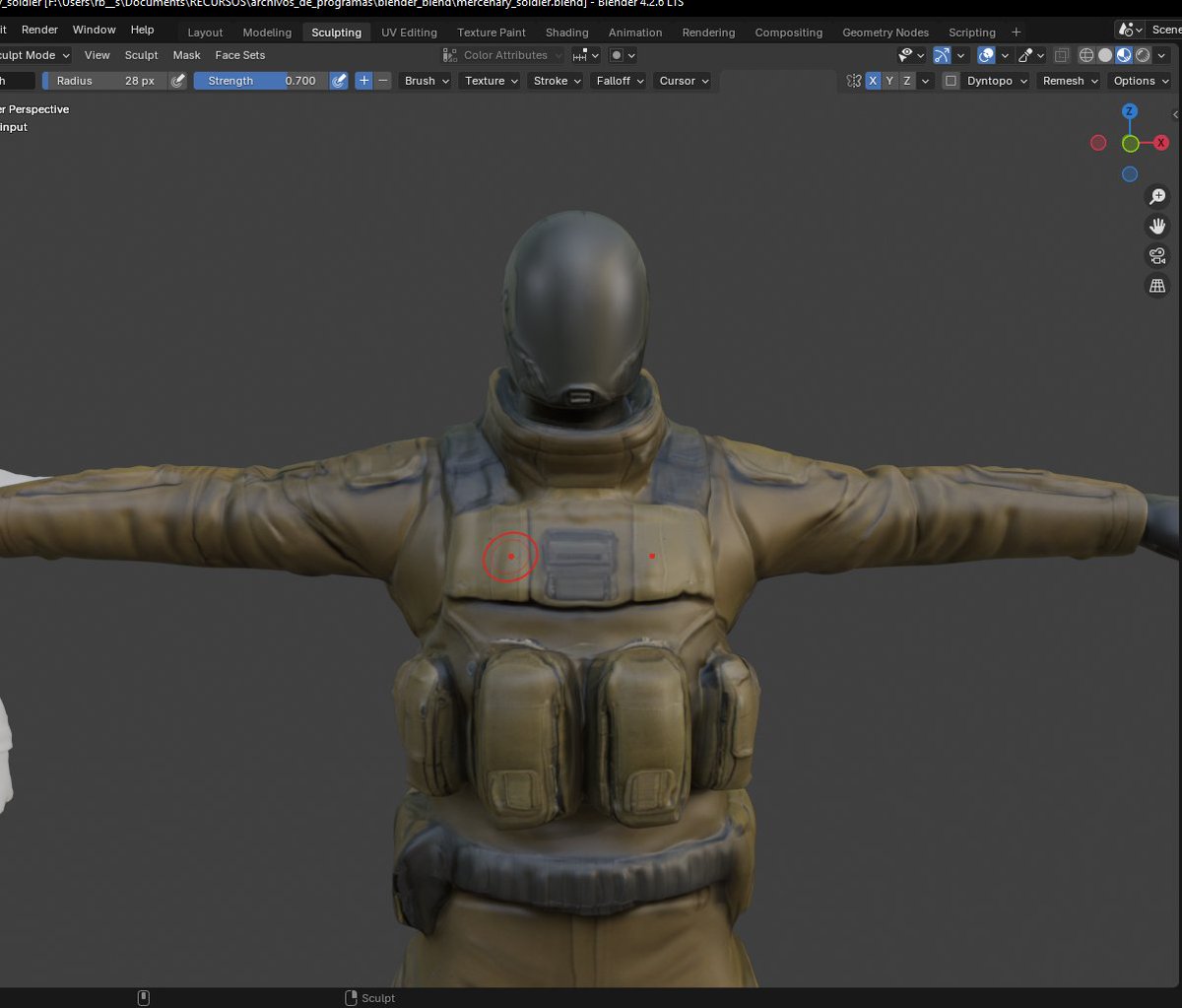Click the scene browse icon beside Scene

(x=1130, y=30)
